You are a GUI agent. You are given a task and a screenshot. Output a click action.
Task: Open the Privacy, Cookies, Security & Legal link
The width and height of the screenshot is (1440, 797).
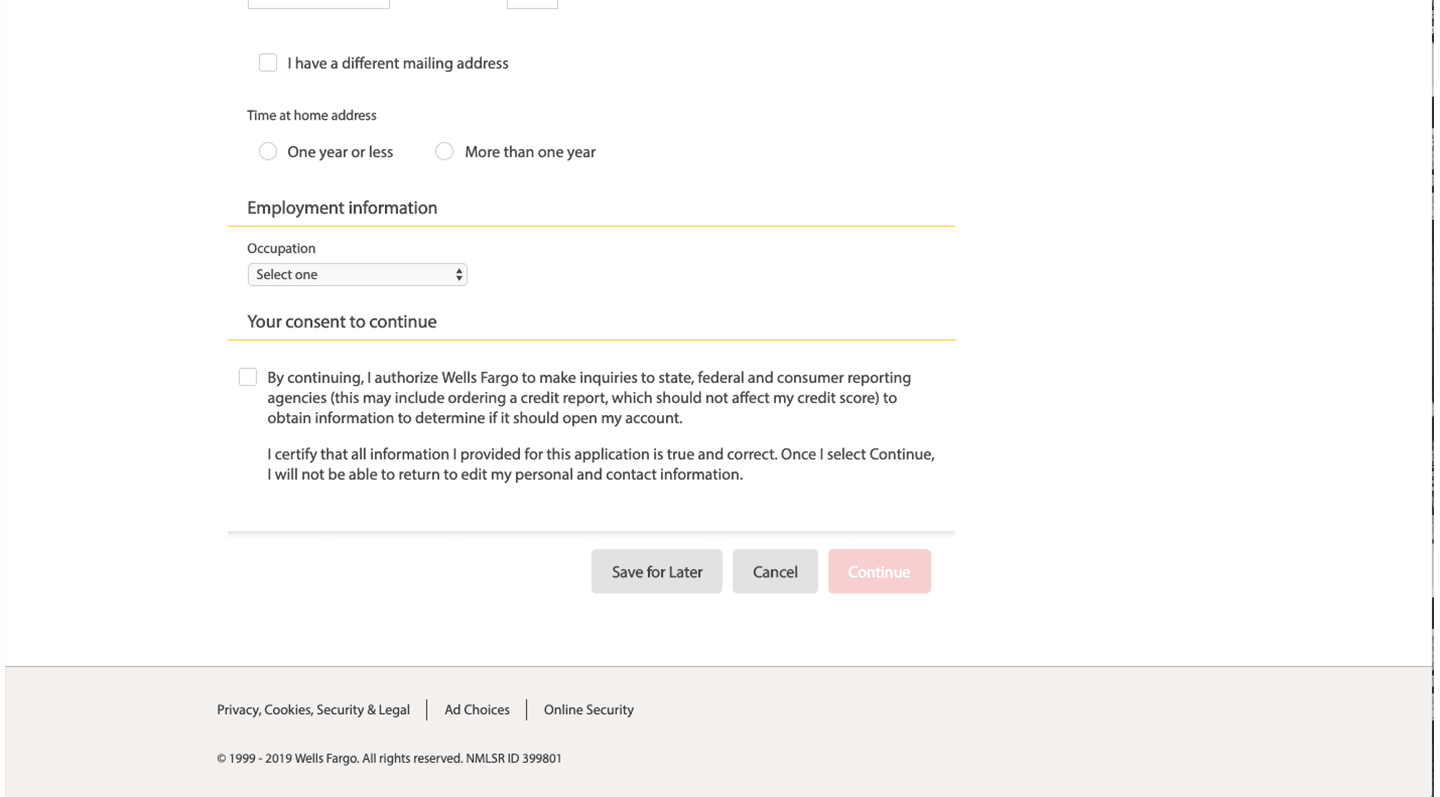click(313, 710)
